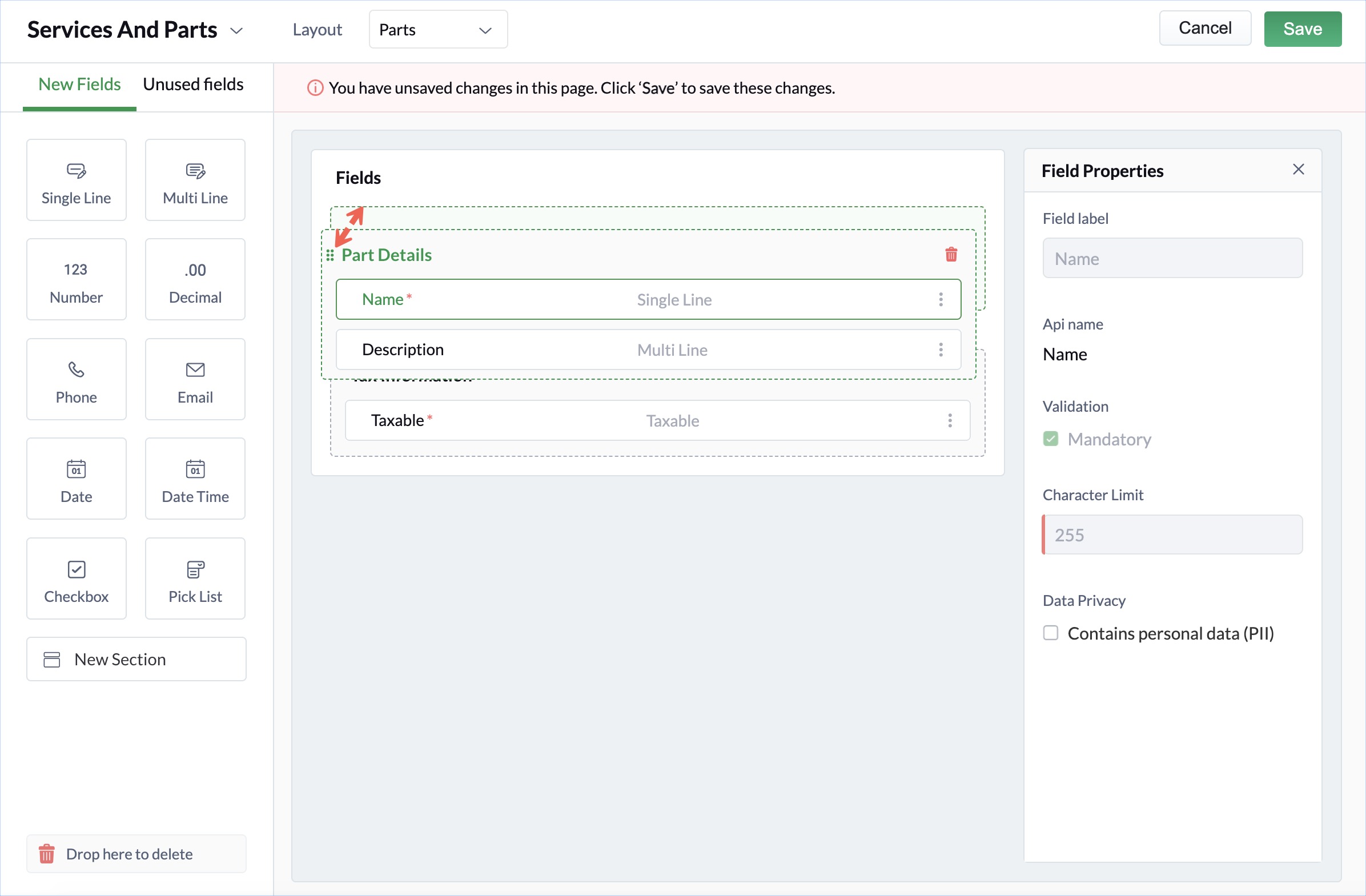Delete the Part Details section via trash icon
This screenshot has height=896, width=1366.
coord(951,254)
